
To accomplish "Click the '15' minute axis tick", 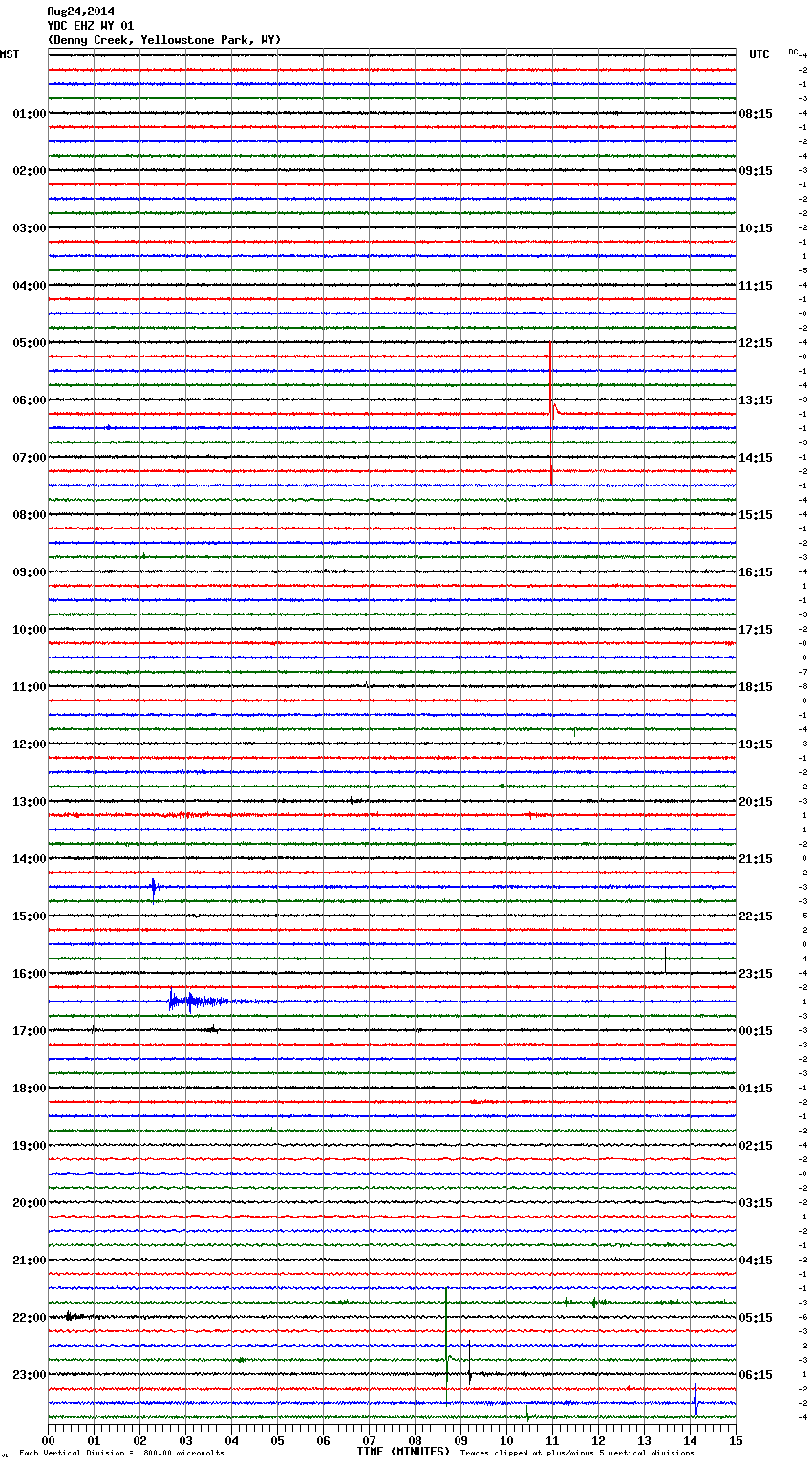I will [736, 1440].
